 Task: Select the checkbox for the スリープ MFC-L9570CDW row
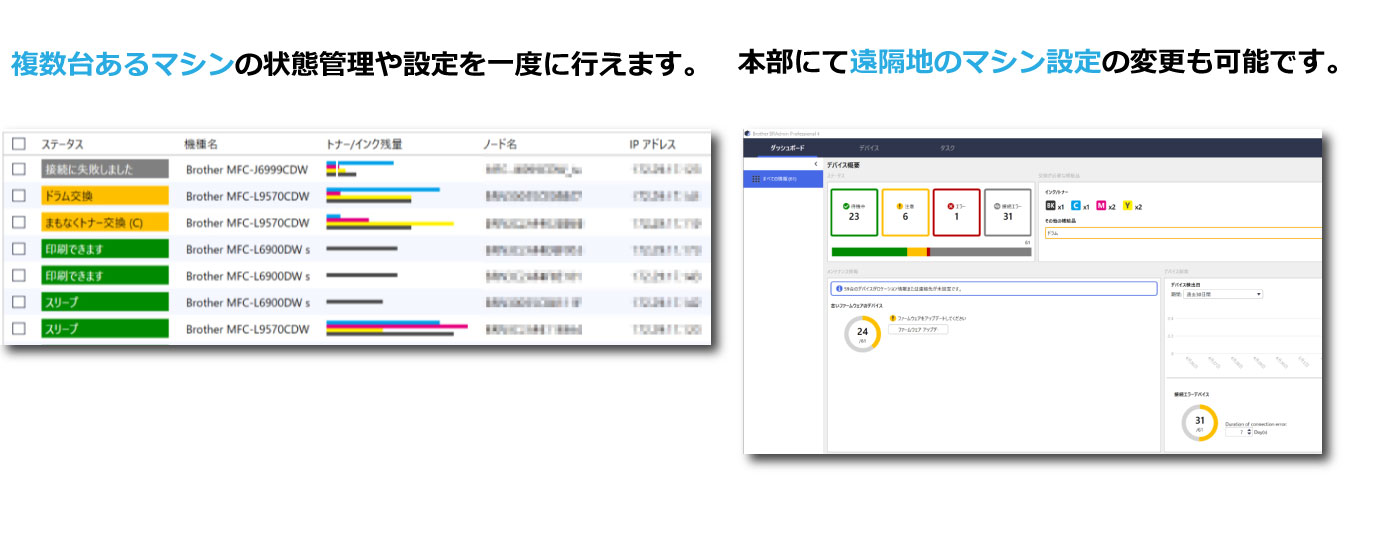[19, 329]
